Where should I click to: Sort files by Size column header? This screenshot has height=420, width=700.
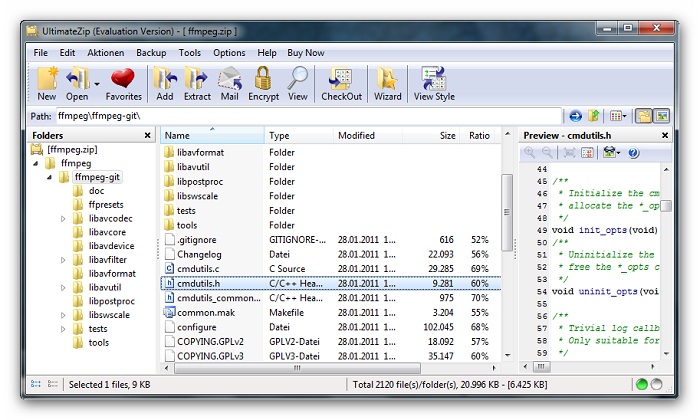447,135
